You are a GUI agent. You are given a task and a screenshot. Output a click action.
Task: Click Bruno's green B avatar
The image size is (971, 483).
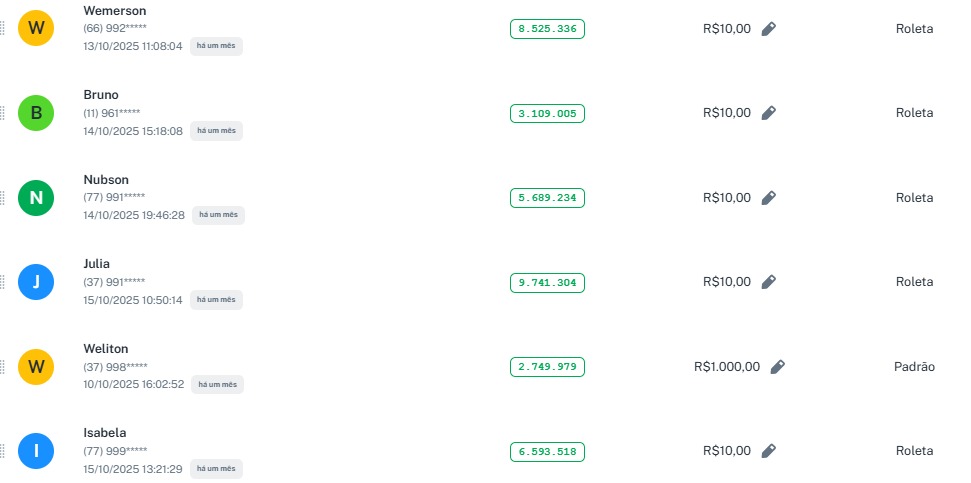coord(37,113)
